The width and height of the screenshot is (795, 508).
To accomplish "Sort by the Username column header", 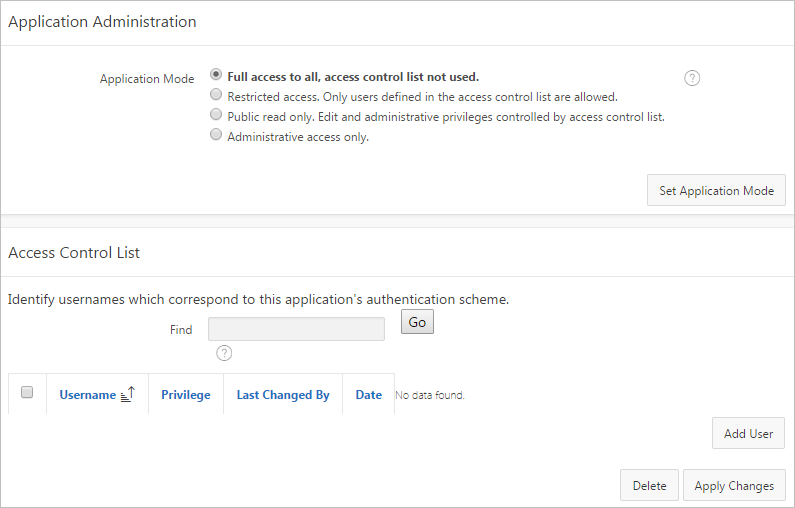I will (87, 395).
